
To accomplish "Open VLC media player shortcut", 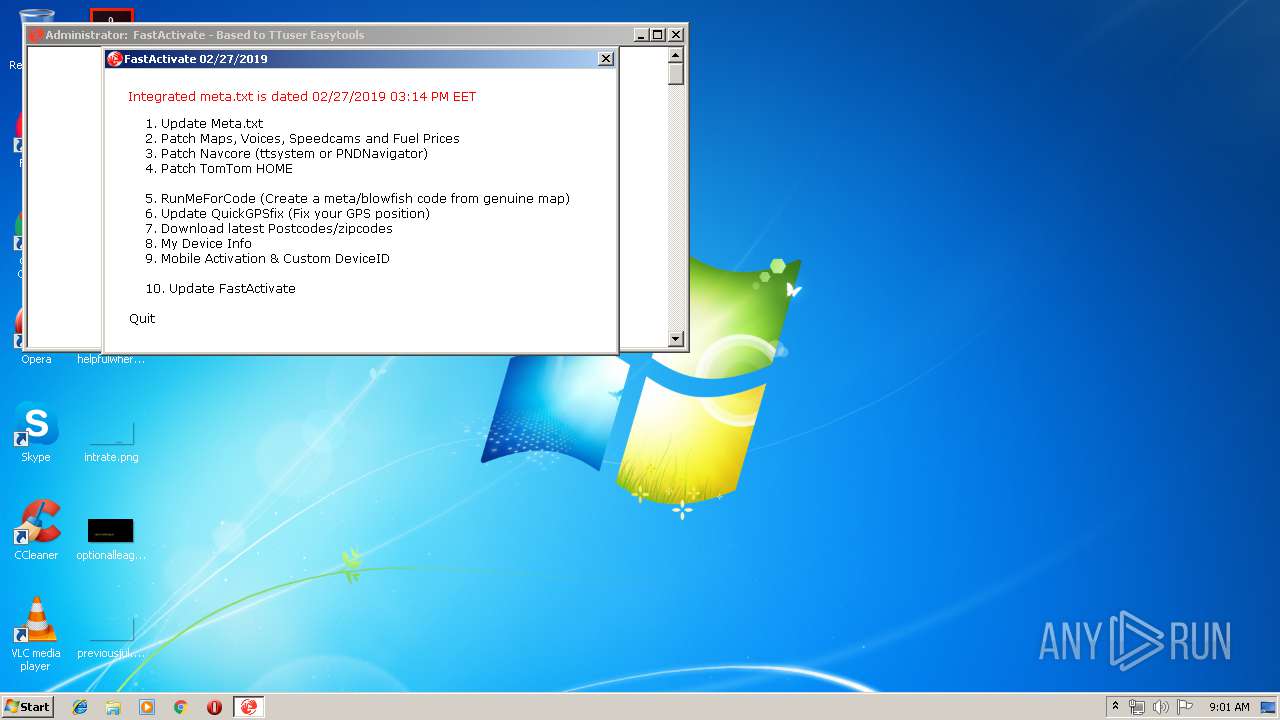I will 36,634.
